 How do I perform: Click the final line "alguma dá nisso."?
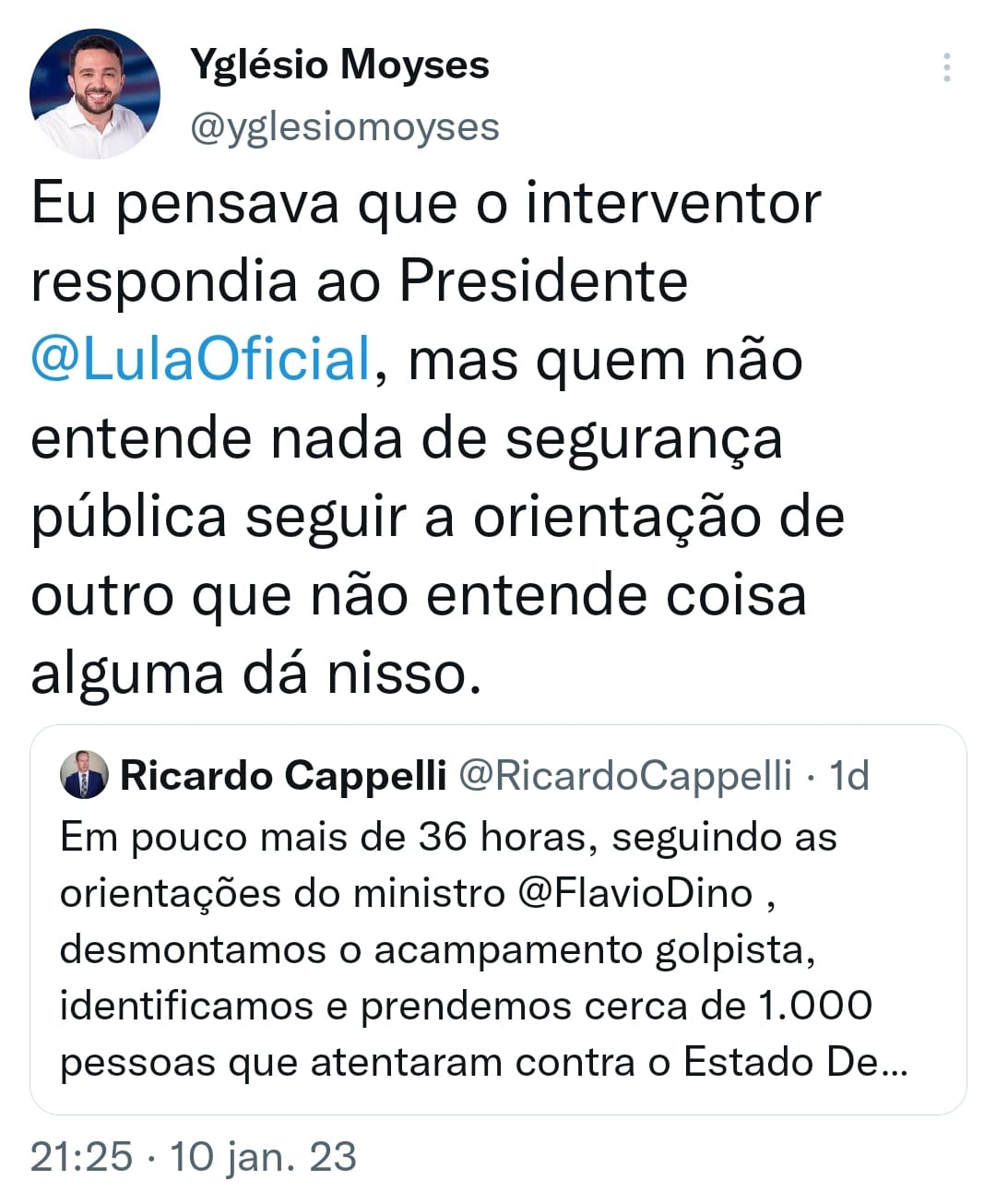pyautogui.click(x=256, y=674)
